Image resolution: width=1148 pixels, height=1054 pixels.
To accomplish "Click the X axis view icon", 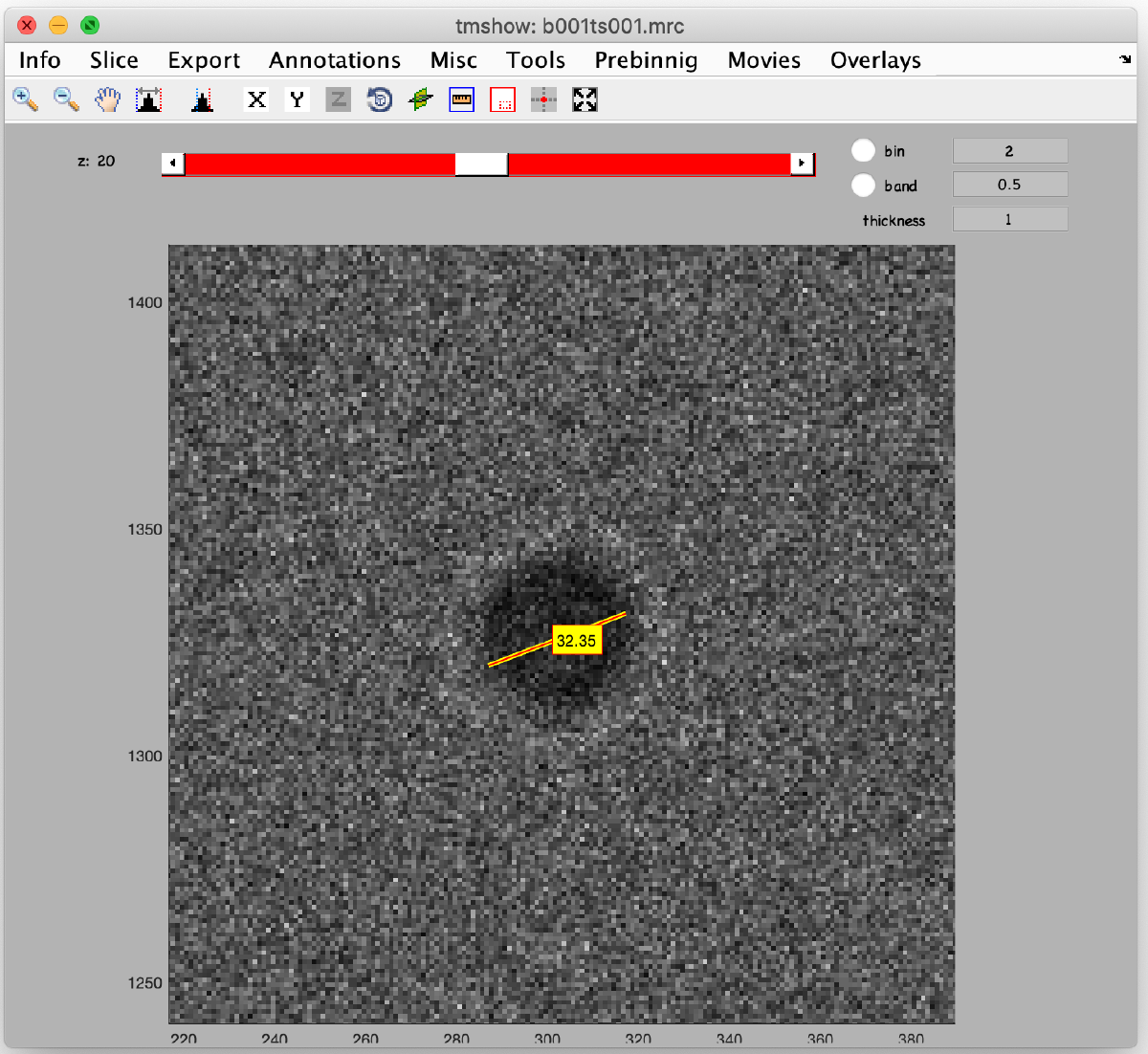I will pyautogui.click(x=256, y=99).
